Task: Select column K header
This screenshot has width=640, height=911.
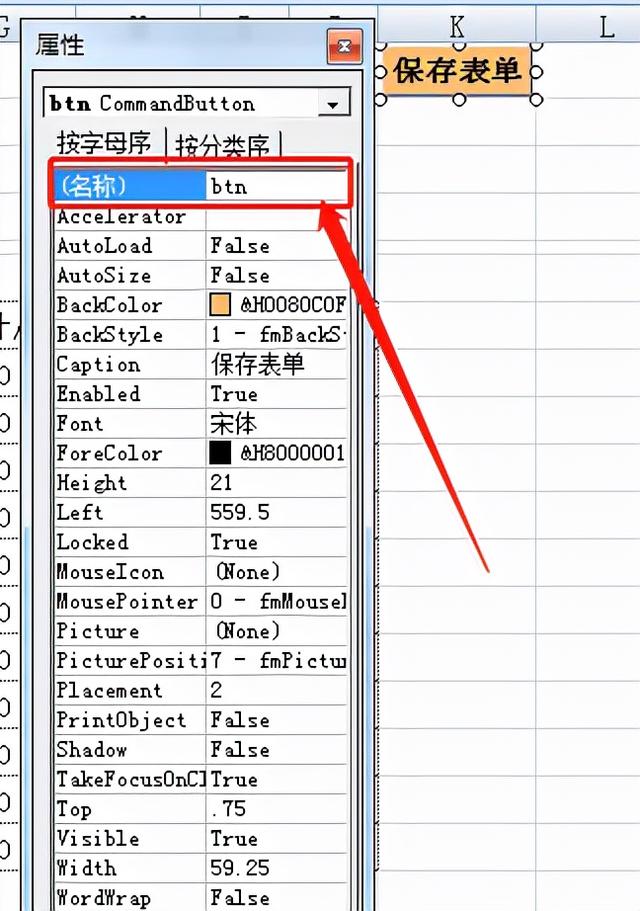Action: (456, 27)
